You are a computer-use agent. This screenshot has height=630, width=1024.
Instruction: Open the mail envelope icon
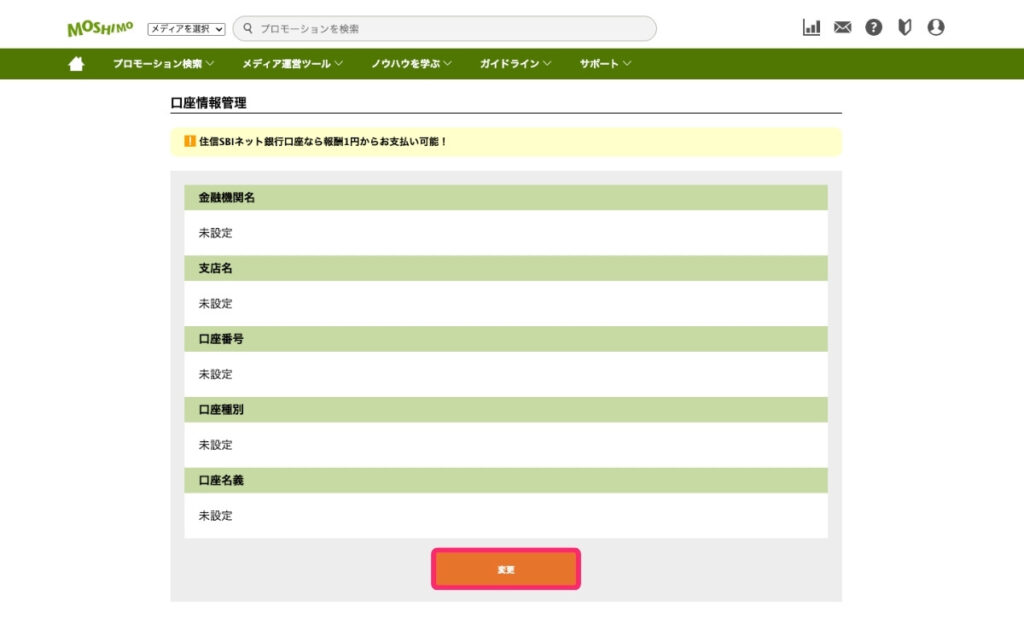(x=843, y=28)
